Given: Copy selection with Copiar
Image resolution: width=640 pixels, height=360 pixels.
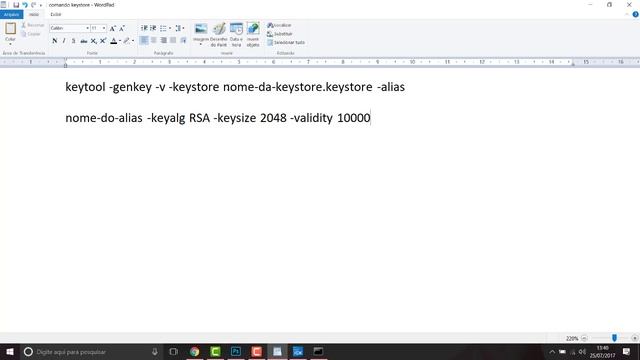Looking at the screenshot, I should pyautogui.click(x=31, y=34).
